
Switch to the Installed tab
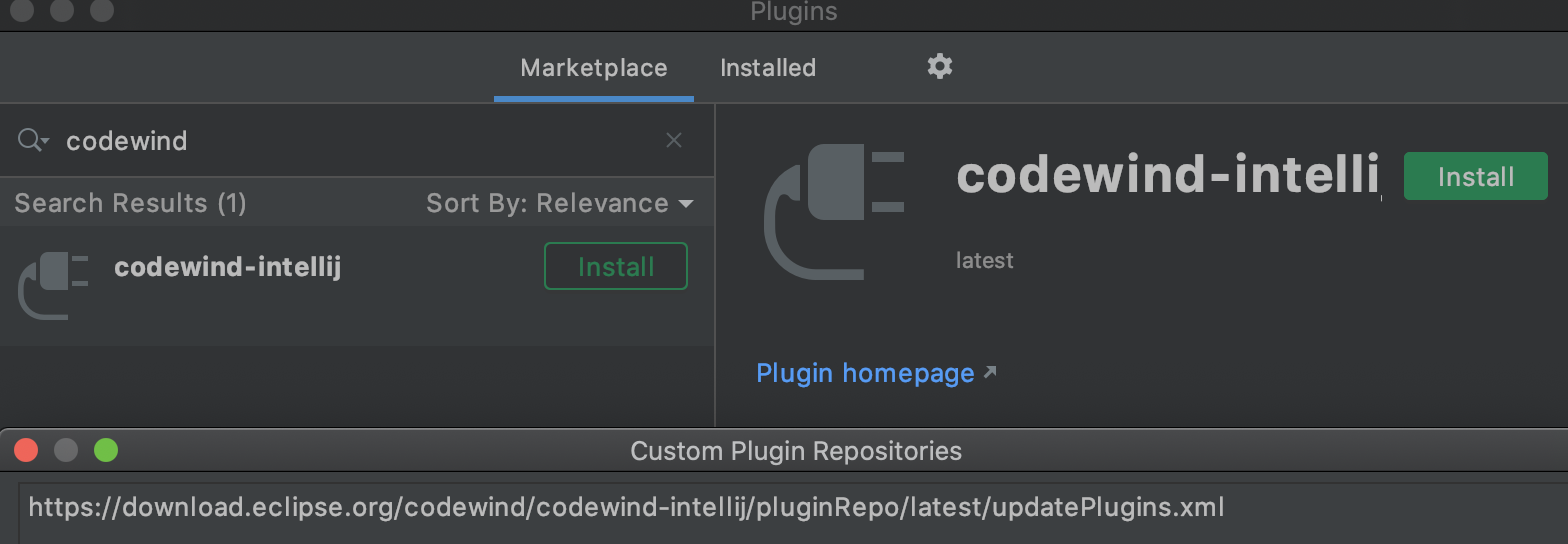pos(768,68)
